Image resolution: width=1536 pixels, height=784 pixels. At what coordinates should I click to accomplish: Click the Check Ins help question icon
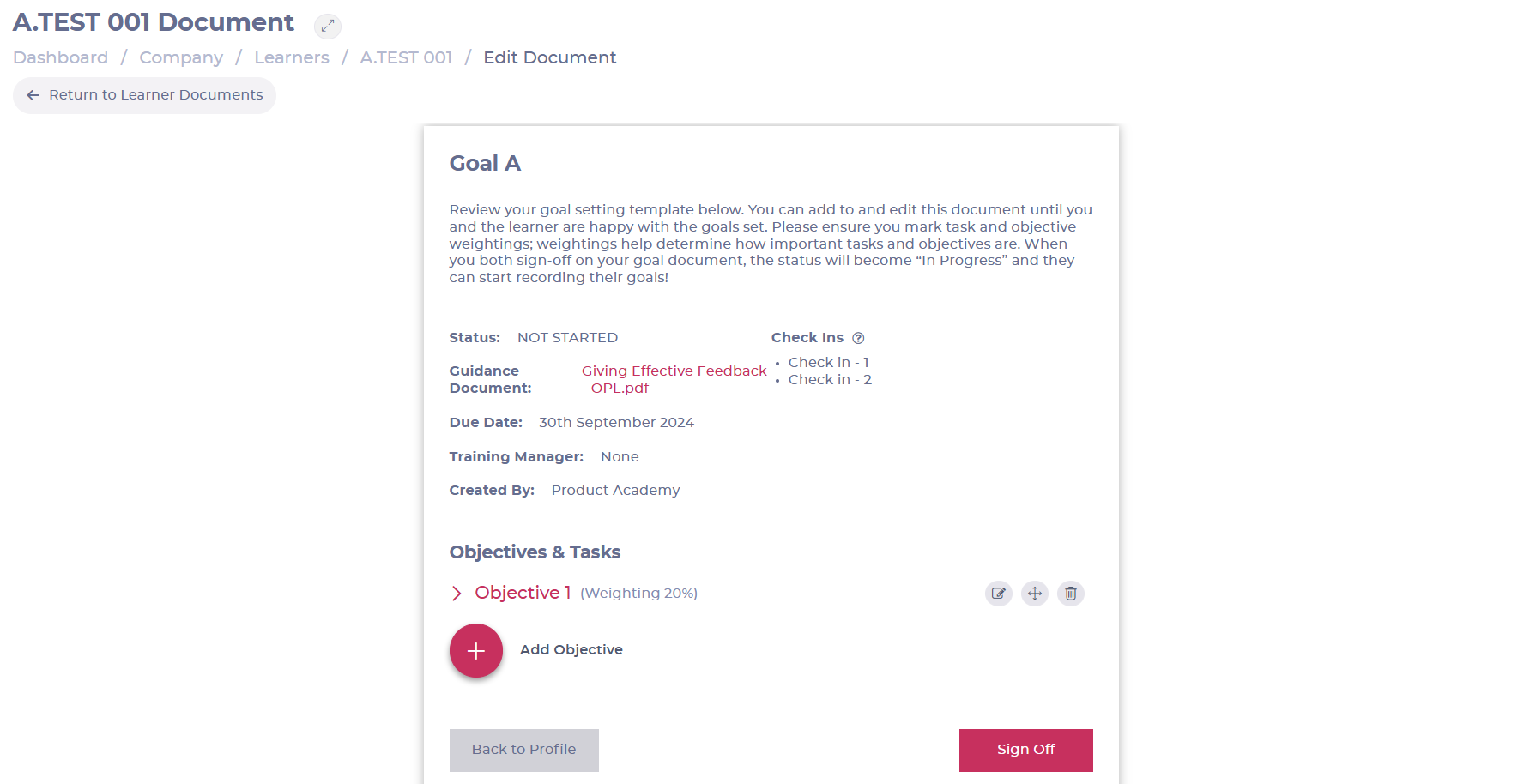pyautogui.click(x=858, y=338)
